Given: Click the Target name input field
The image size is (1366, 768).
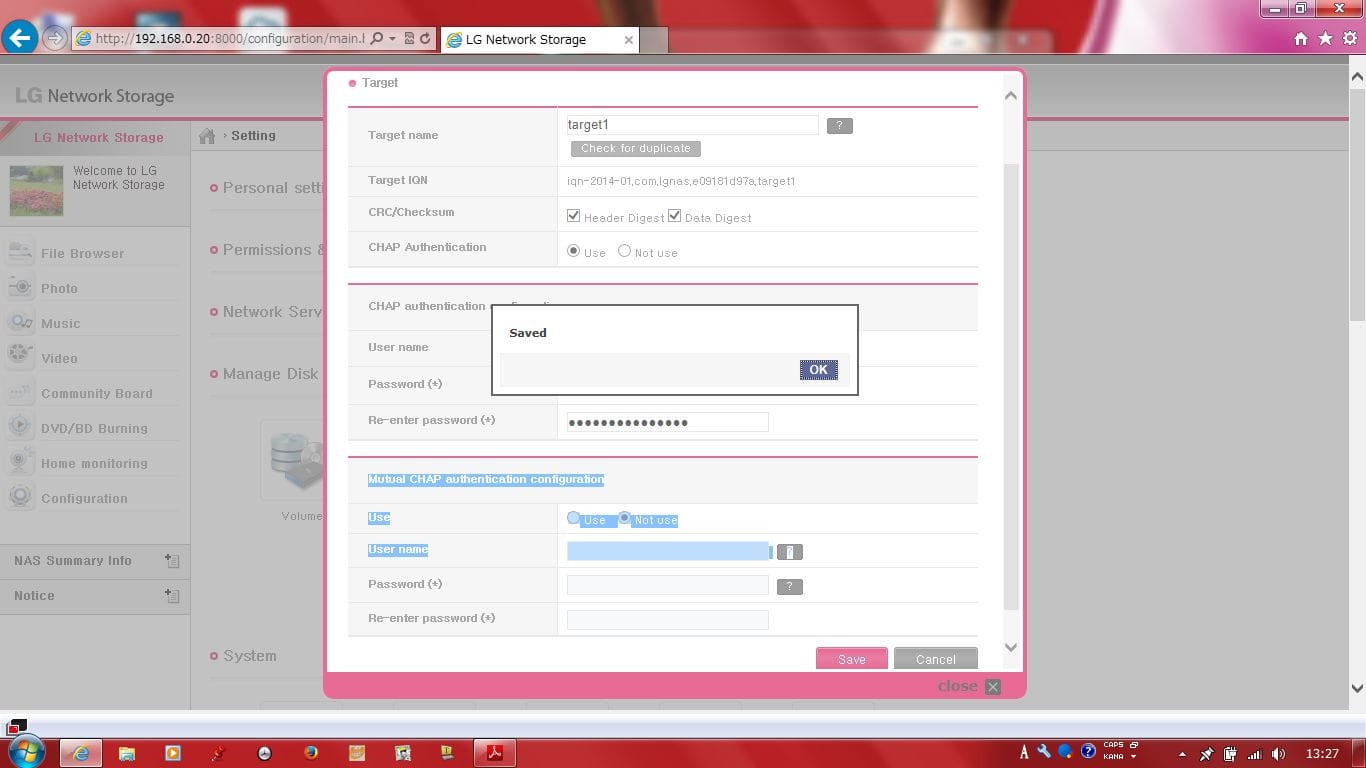Looking at the screenshot, I should (692, 125).
